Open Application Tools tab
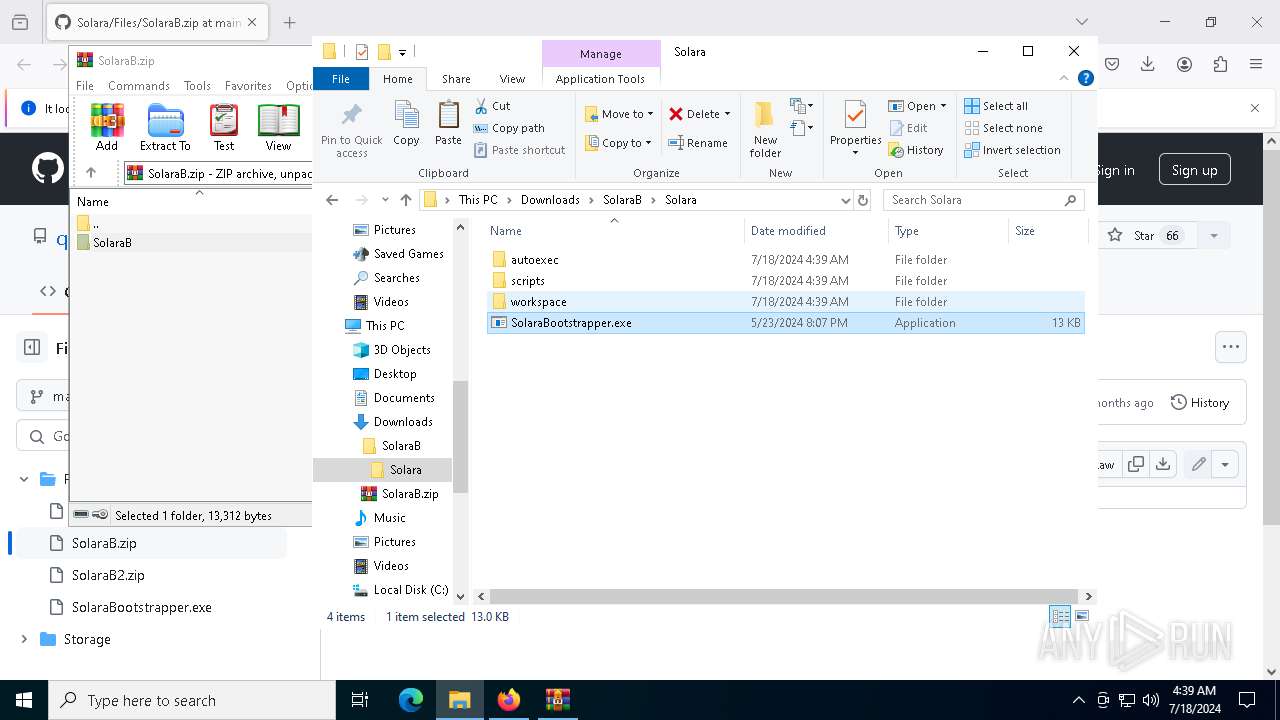This screenshot has height=720, width=1280. point(600,79)
